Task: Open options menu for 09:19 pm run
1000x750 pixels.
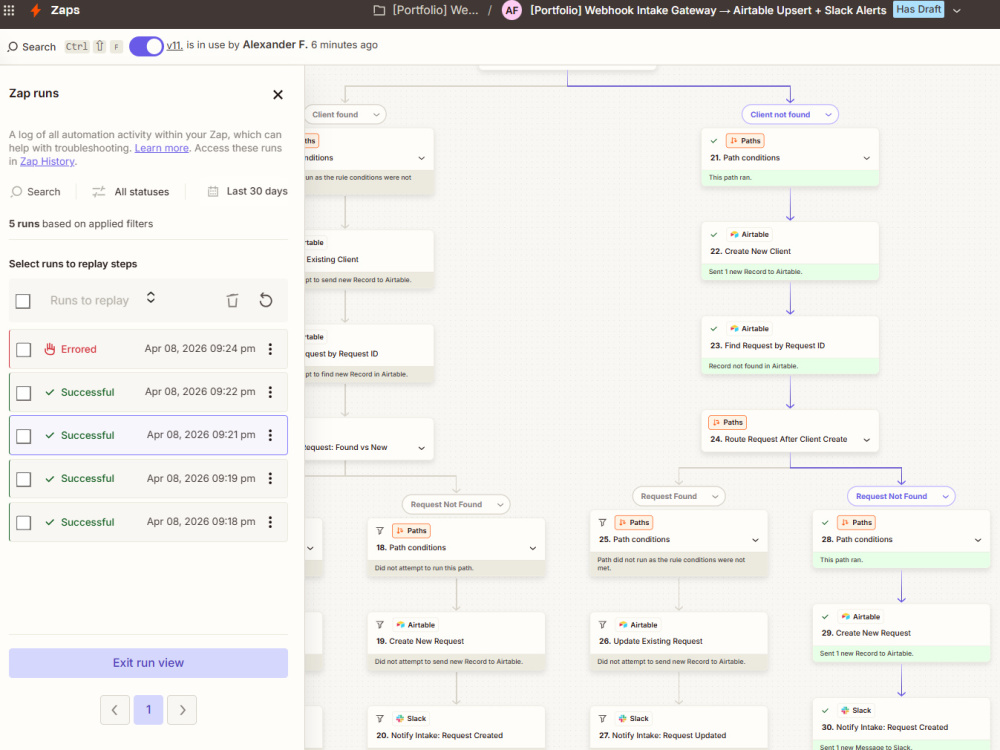Action: (x=270, y=478)
